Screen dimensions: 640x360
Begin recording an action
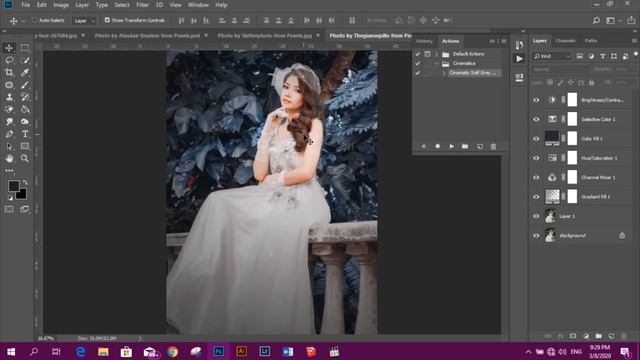pos(438,146)
